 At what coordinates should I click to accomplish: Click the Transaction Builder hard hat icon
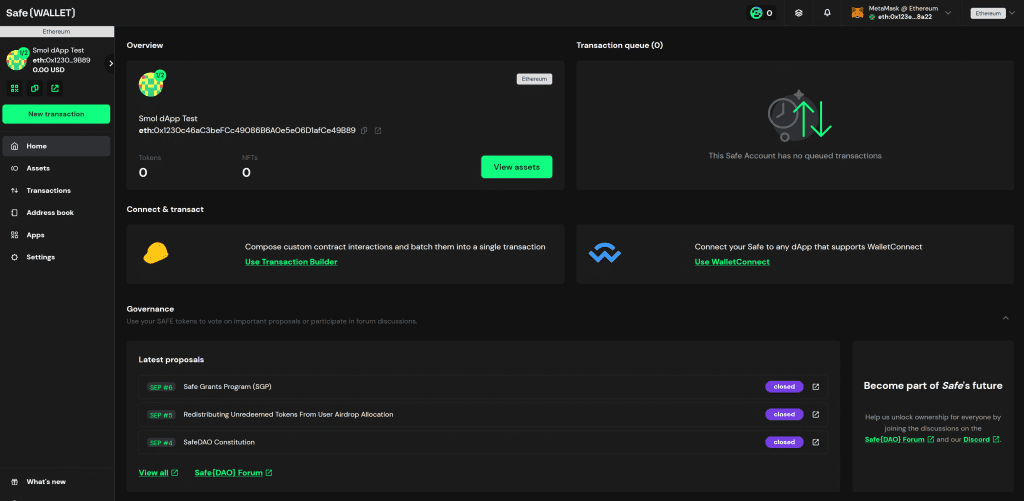[155, 253]
